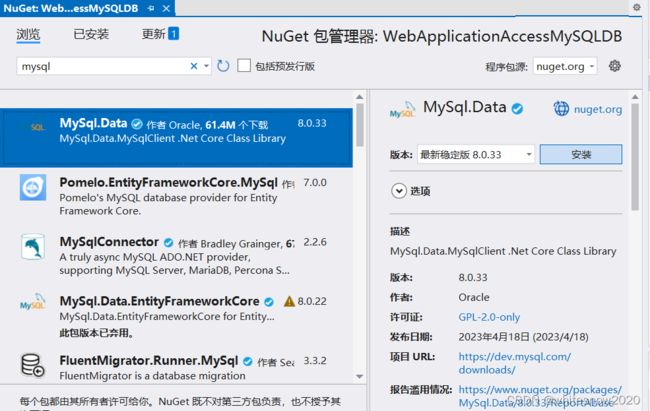Click the update count badge 1
This screenshot has height=411, width=650.
pyautogui.click(x=174, y=34)
